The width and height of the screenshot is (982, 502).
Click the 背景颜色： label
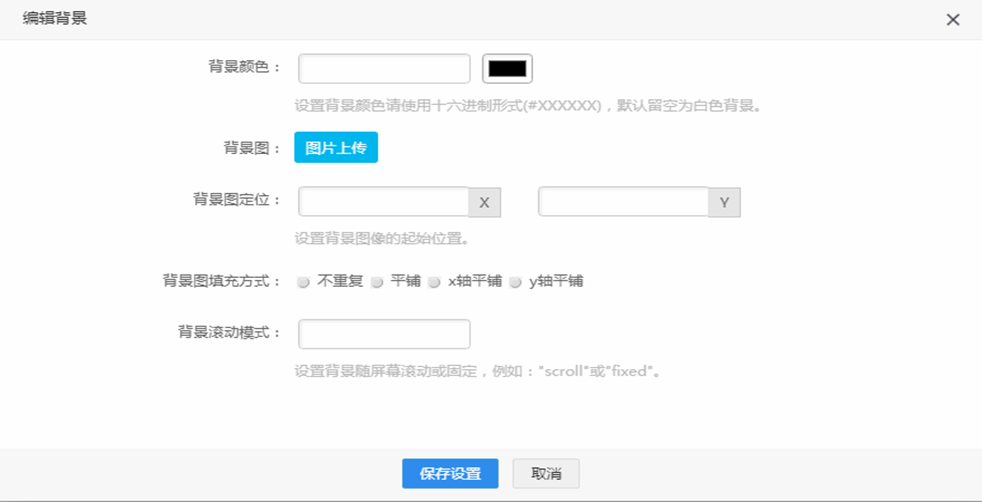tap(245, 67)
